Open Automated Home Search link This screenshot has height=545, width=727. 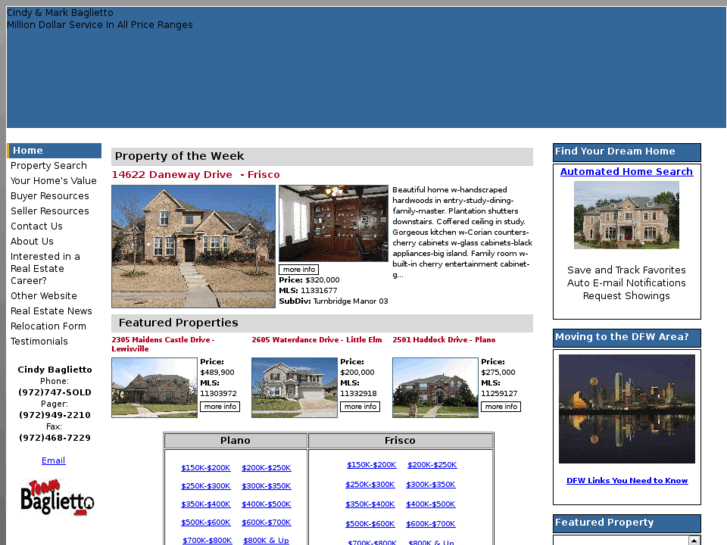[626, 172]
